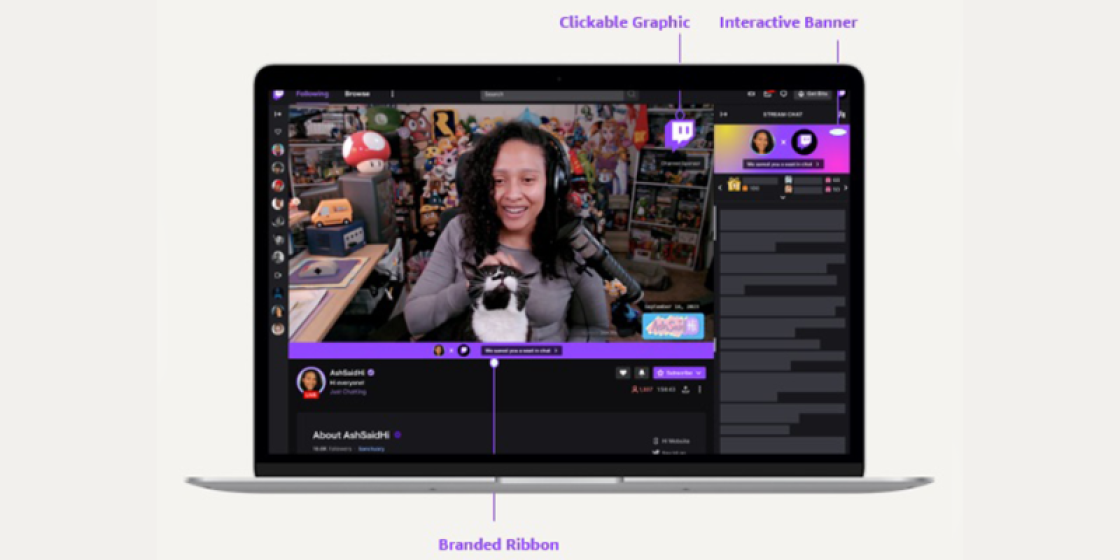
Task: Collapse the Stream Chat panel
Action: click(x=723, y=114)
